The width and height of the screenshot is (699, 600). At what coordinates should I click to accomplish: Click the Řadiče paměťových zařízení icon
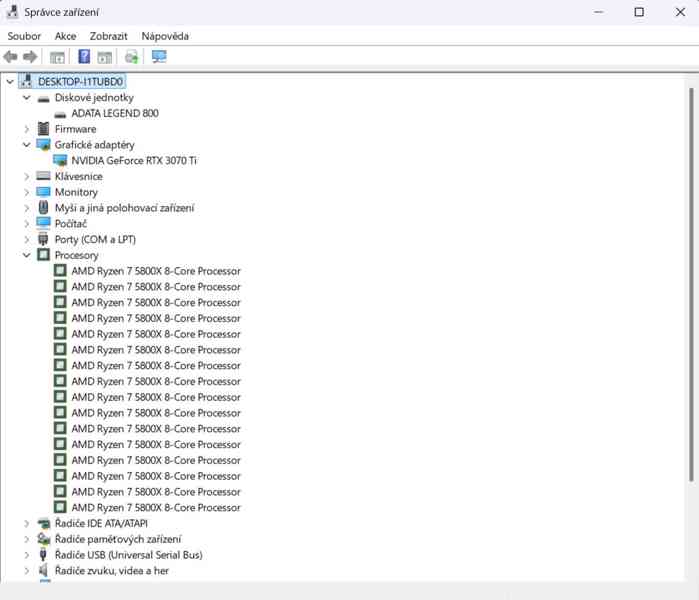point(43,539)
